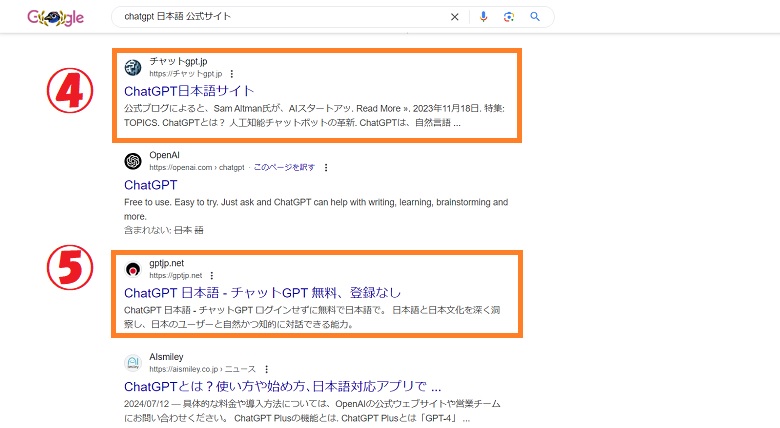Open ChatGPTとは？使い方や始め方 result link

click(283, 387)
